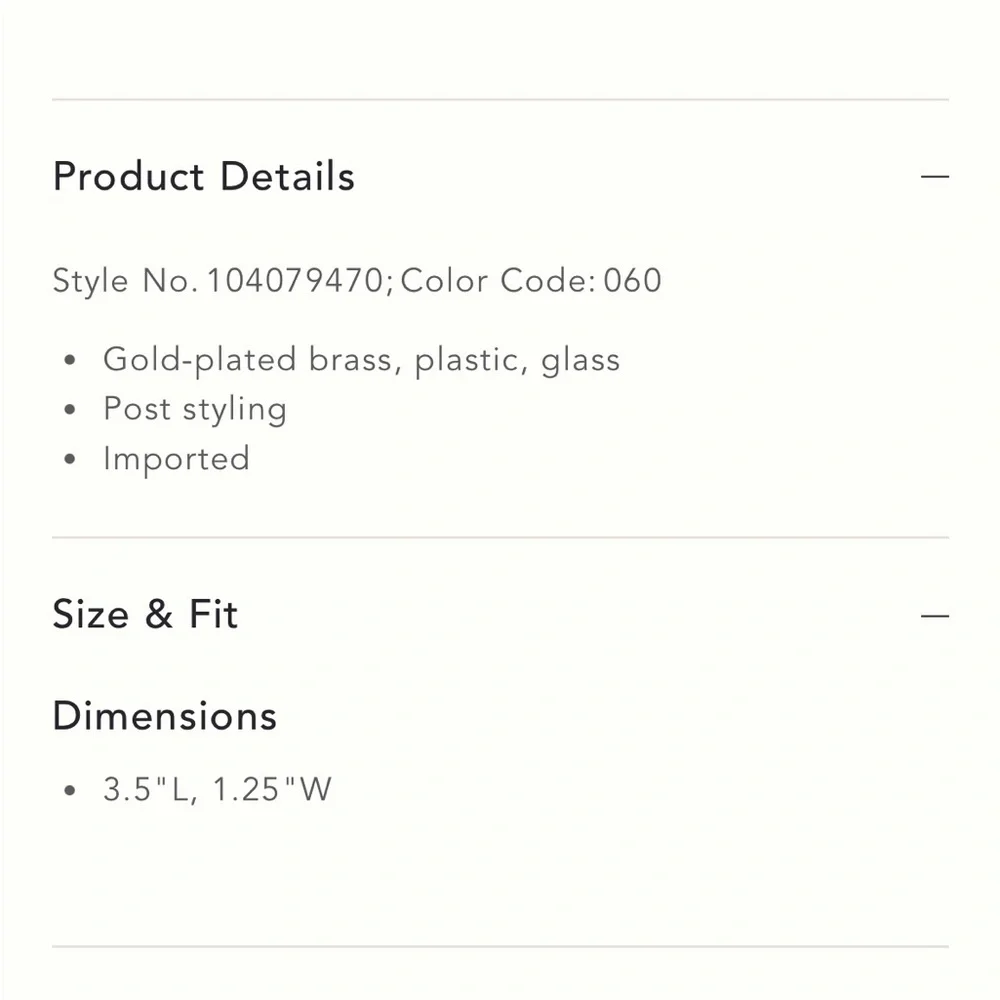Collapse the Product Details section minus icon

(x=934, y=177)
